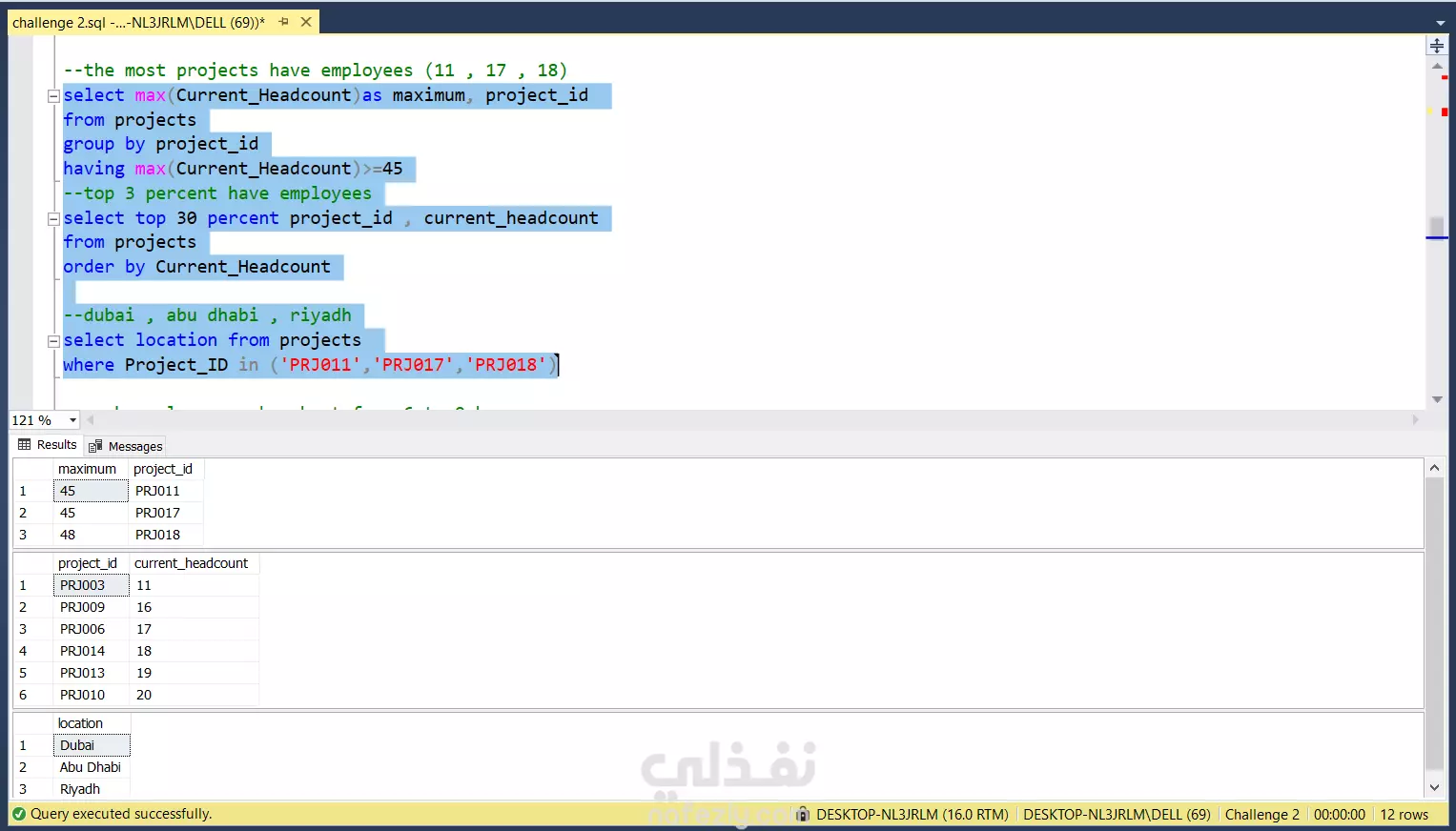
Task: Select the PRJ014 cell
Action: [91, 651]
